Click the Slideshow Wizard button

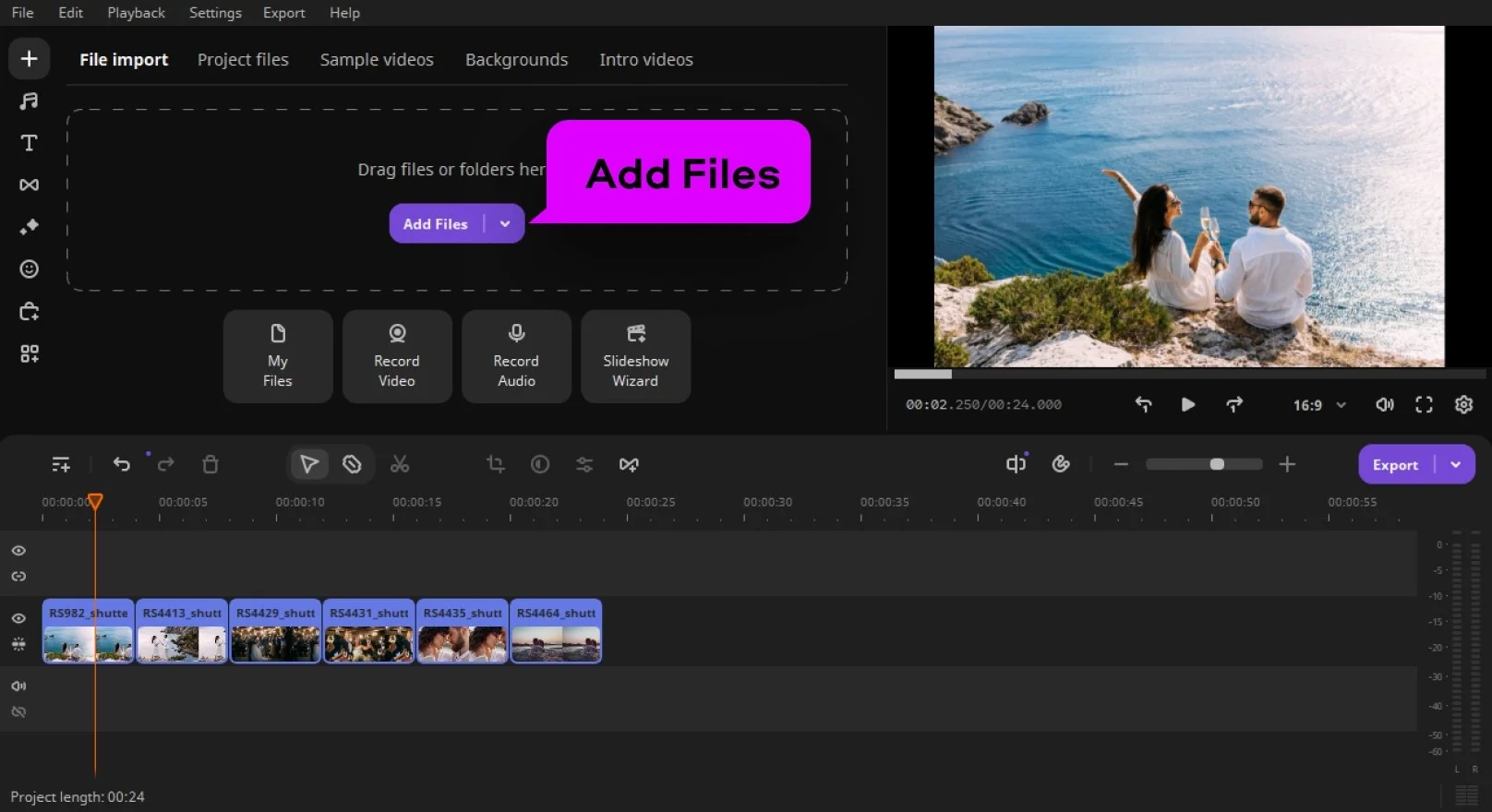click(635, 356)
